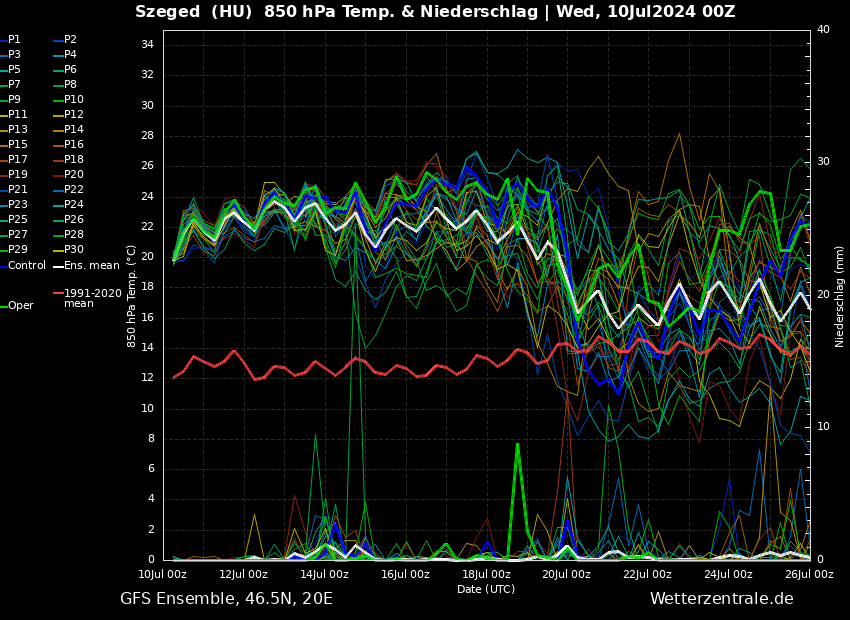Image resolution: width=850 pixels, height=620 pixels.
Task: Click the Ens. mean legend entry
Action: coord(90,266)
